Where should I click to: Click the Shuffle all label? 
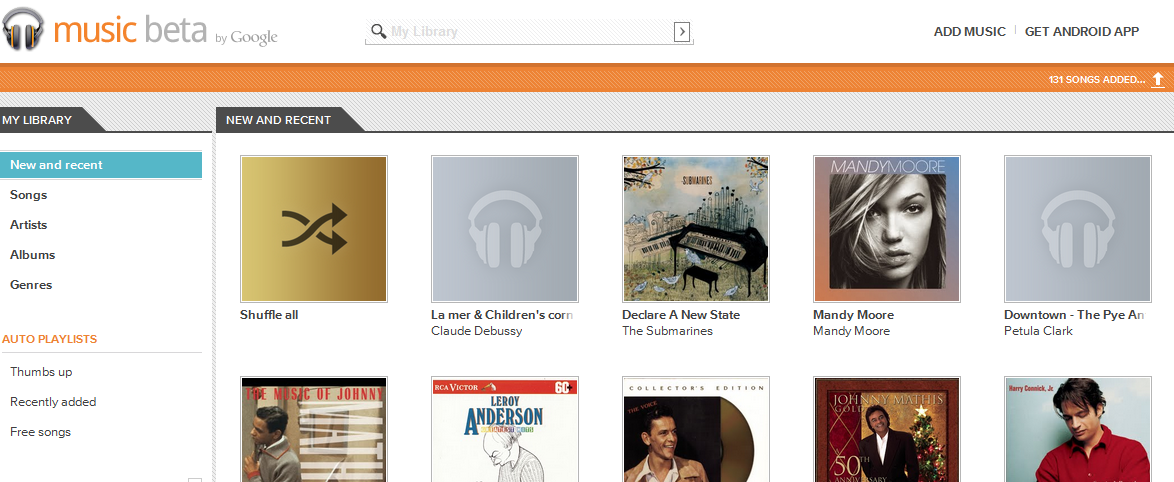(x=269, y=315)
